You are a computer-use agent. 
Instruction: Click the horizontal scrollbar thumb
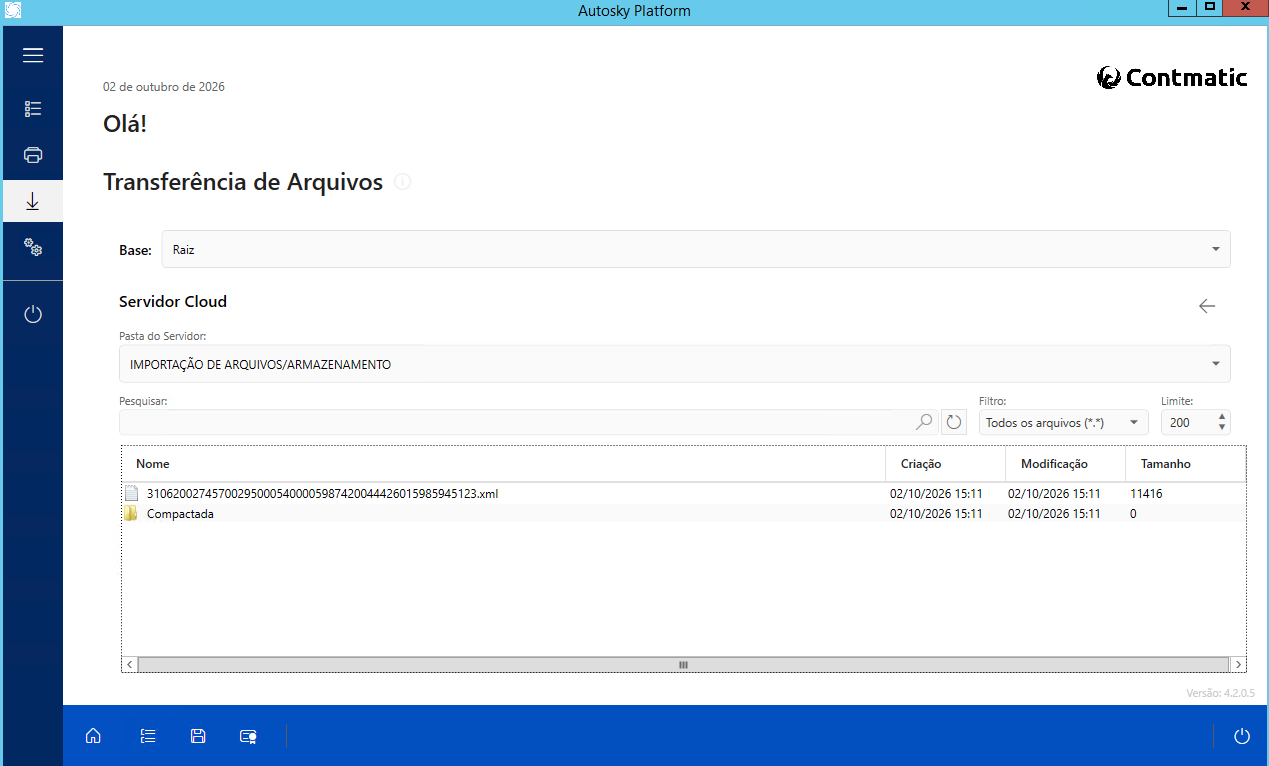(x=683, y=664)
